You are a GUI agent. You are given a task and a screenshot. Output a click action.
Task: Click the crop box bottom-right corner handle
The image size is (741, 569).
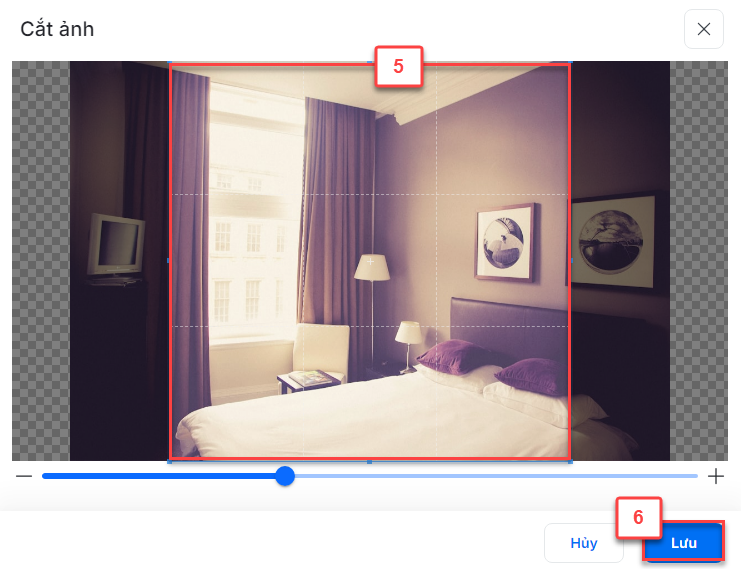pos(571,461)
